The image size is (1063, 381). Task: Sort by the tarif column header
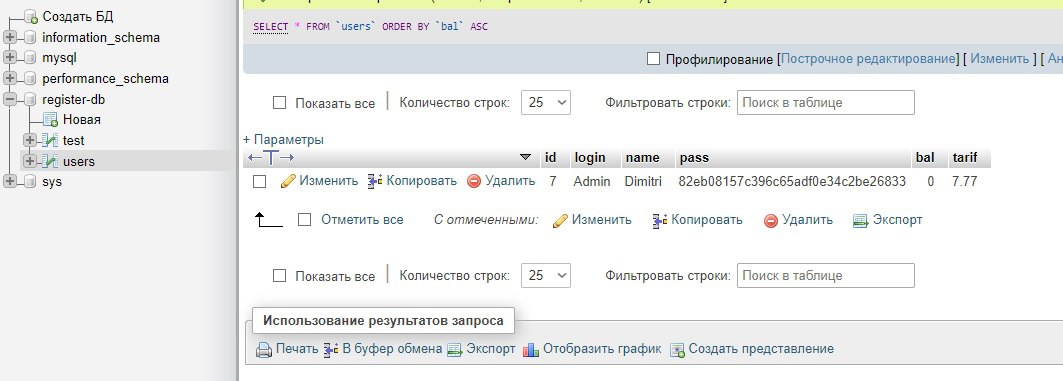[965, 158]
